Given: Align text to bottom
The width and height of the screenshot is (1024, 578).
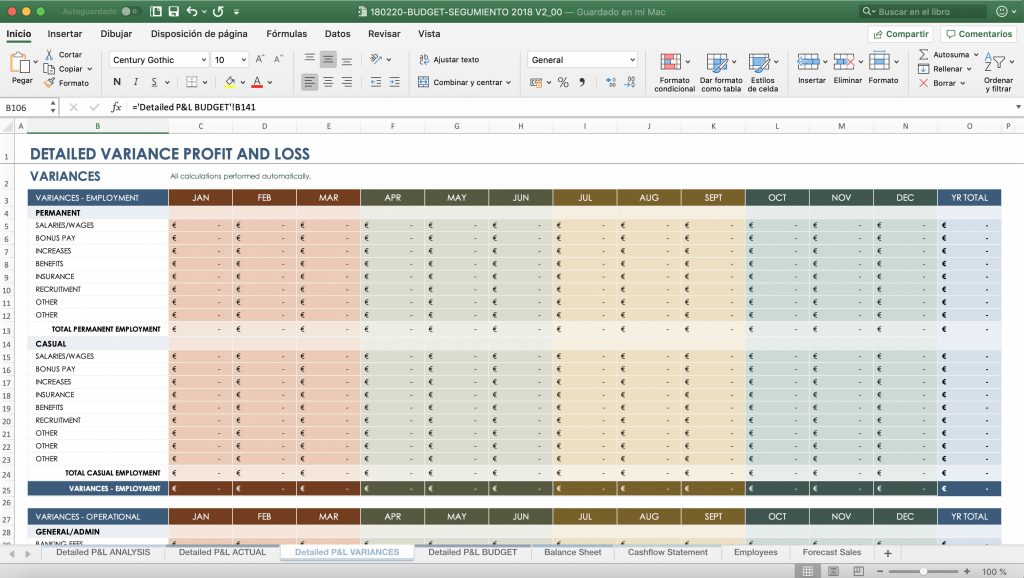Looking at the screenshot, I should point(347,59).
